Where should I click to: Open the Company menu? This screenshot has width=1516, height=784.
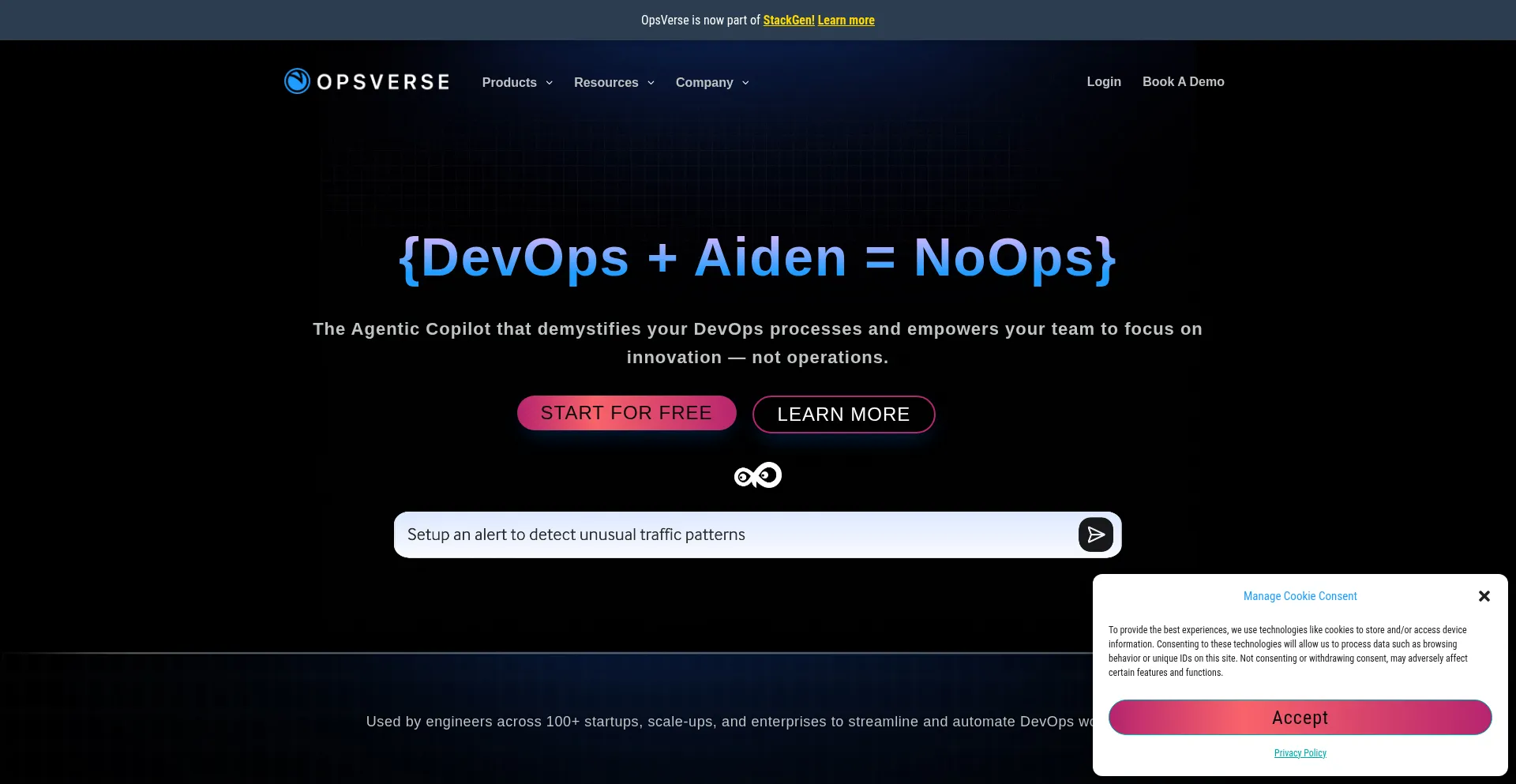[704, 82]
